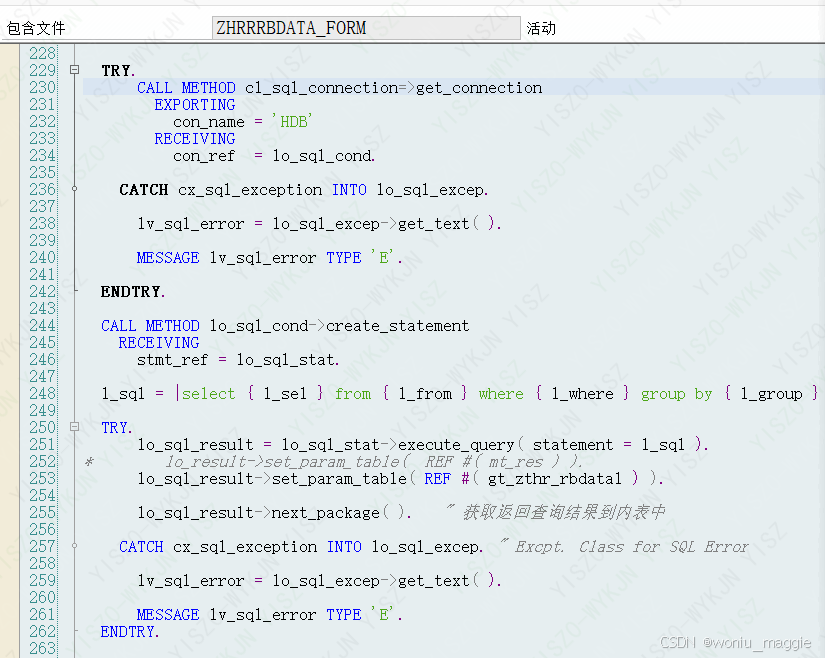This screenshot has height=658, width=825.
Task: Click MESSAGE keyword on line 261
Action: [168, 615]
